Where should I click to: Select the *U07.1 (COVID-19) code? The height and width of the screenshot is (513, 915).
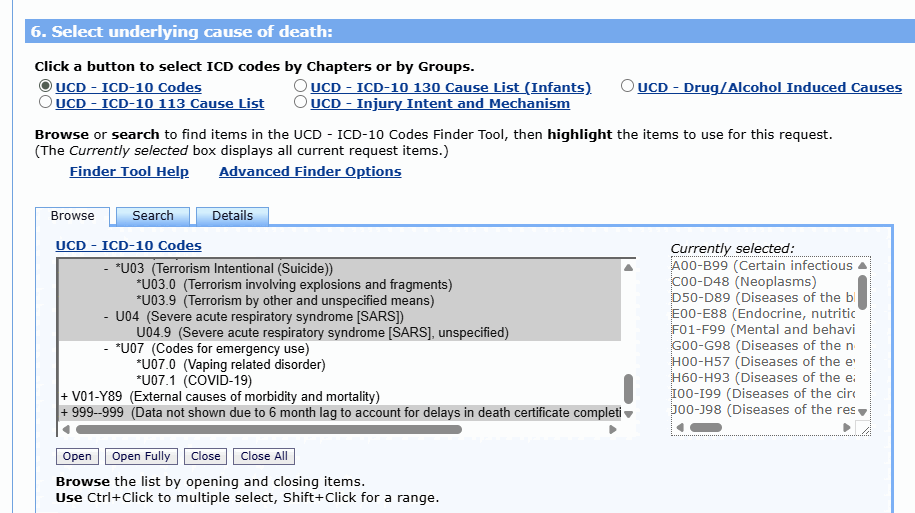pos(194,381)
